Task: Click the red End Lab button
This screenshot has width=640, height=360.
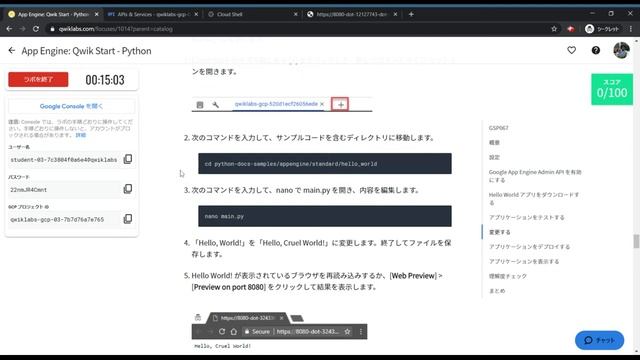Action: pos(38,80)
